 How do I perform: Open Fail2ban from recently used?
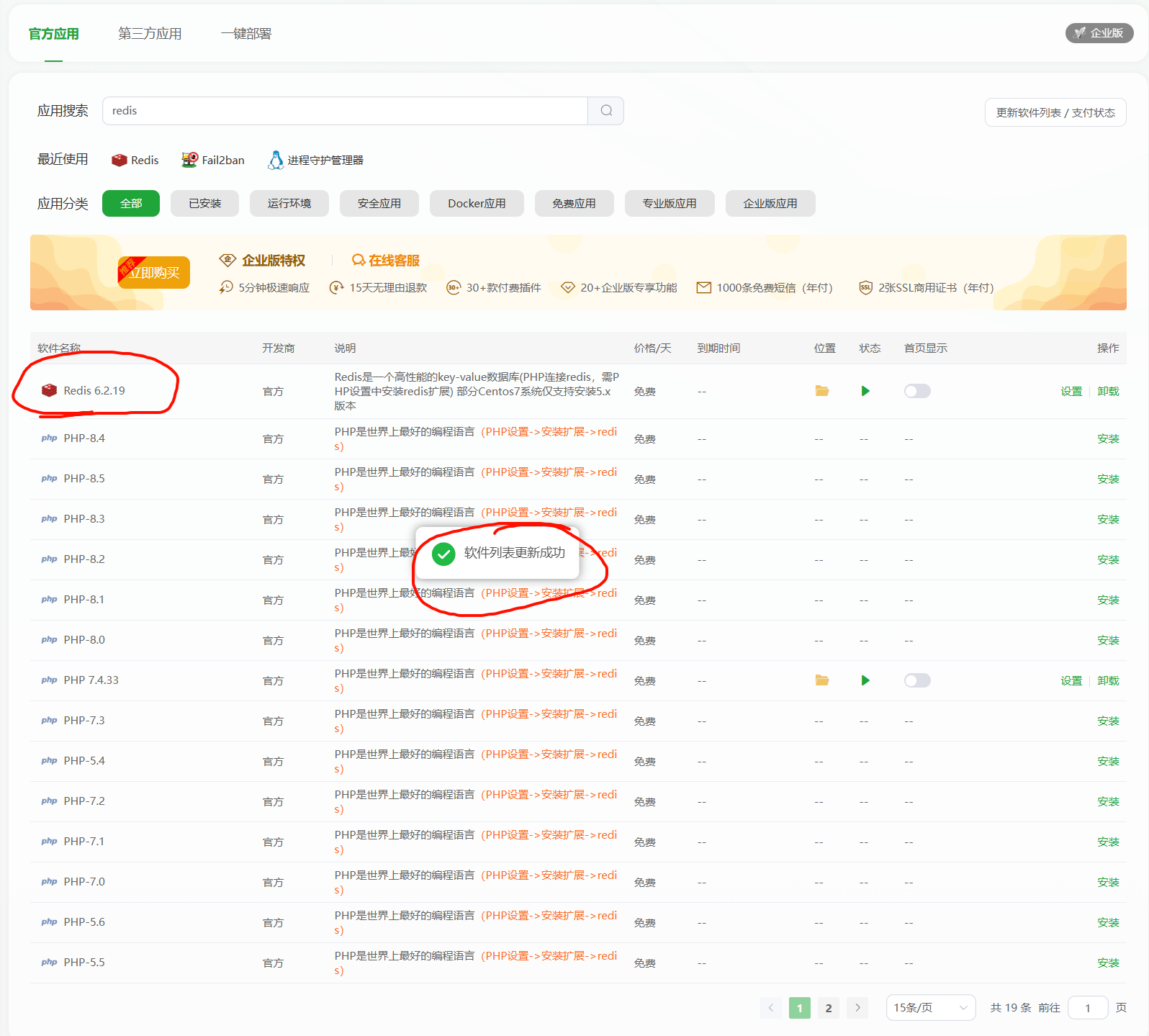[189, 160]
